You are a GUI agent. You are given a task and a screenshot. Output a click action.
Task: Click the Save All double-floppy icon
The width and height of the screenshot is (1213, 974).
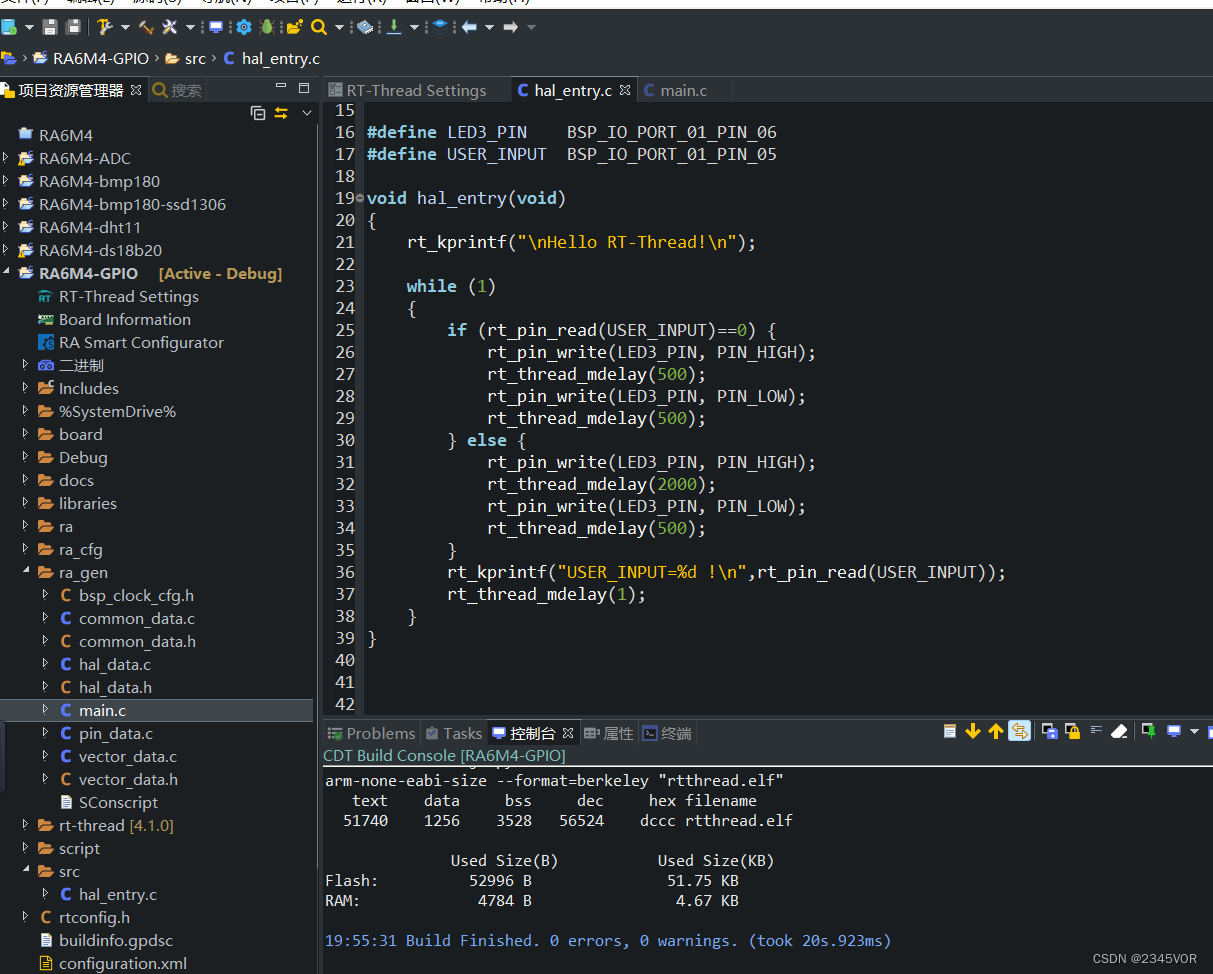tap(73, 27)
